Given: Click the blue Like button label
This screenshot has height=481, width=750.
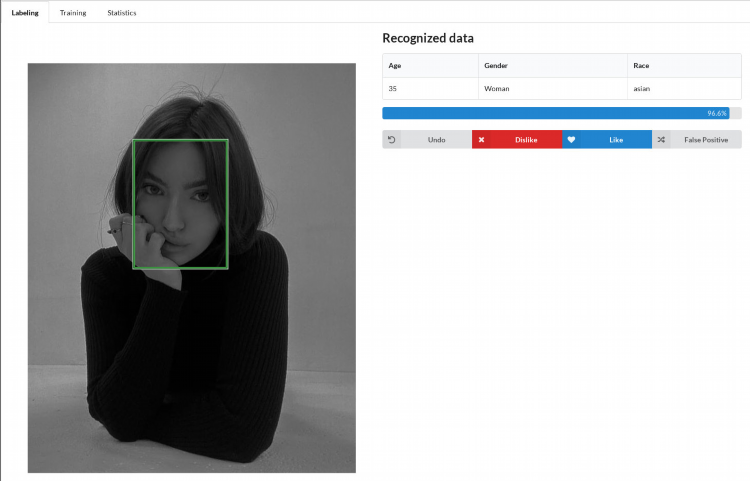Looking at the screenshot, I should click(x=616, y=140).
